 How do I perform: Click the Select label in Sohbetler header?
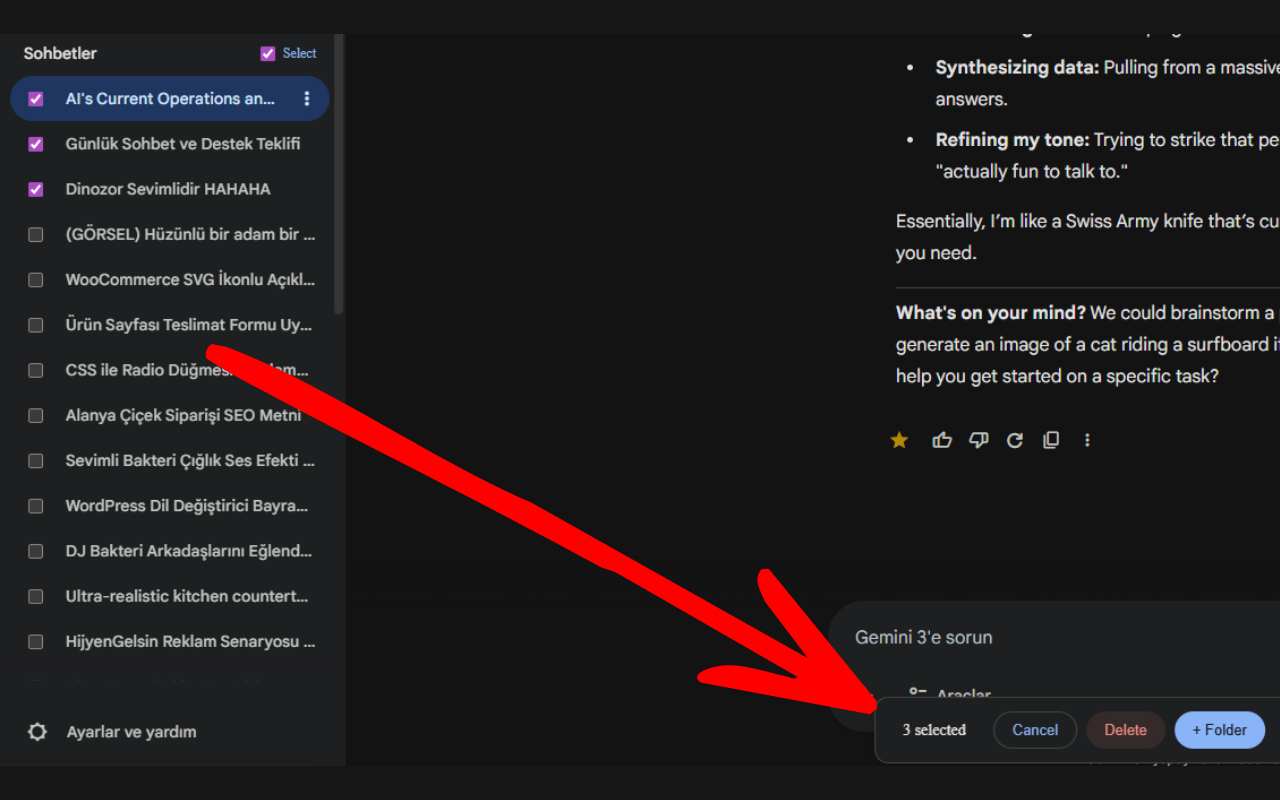(299, 54)
